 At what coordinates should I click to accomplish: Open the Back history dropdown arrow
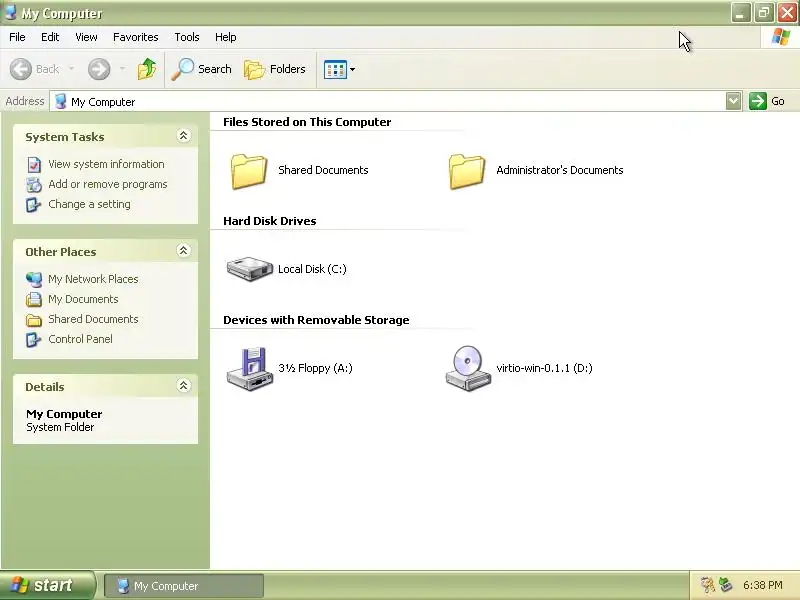coord(71,69)
